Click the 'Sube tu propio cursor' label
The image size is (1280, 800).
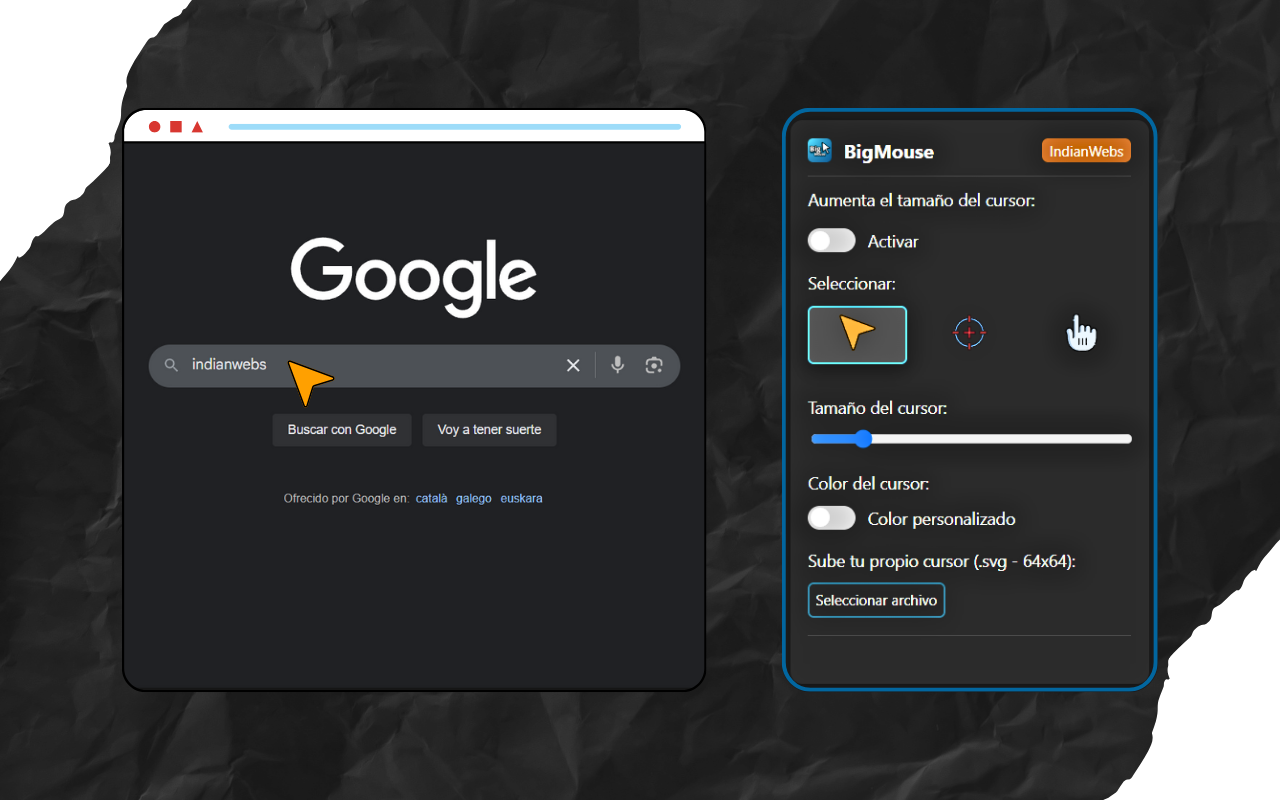[x=942, y=561]
